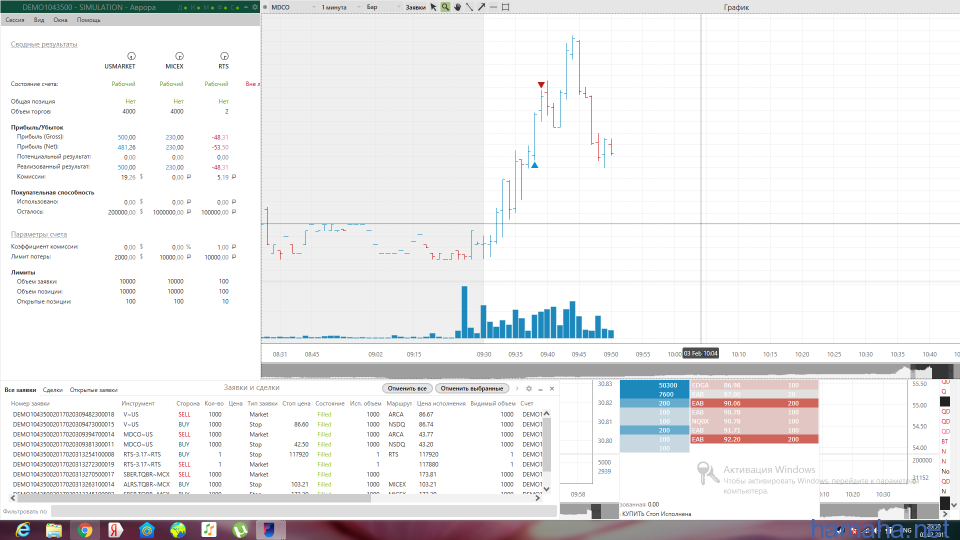The width and height of the screenshot is (960, 540).
Task: Expand the 1 минута timeframe dropdown
Action: [338, 7]
